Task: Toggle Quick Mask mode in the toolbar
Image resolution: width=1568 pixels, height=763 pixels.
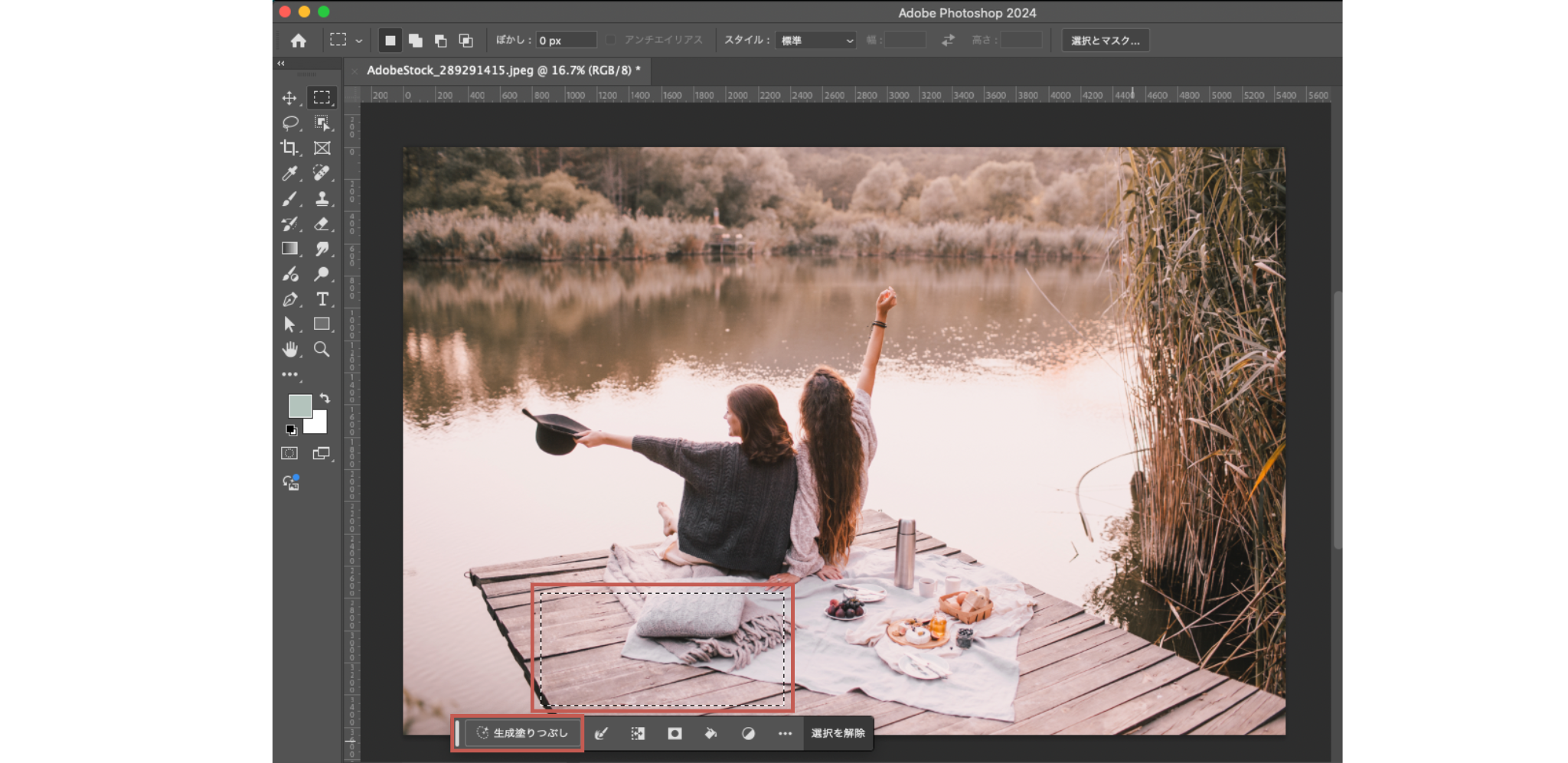Action: (x=289, y=453)
